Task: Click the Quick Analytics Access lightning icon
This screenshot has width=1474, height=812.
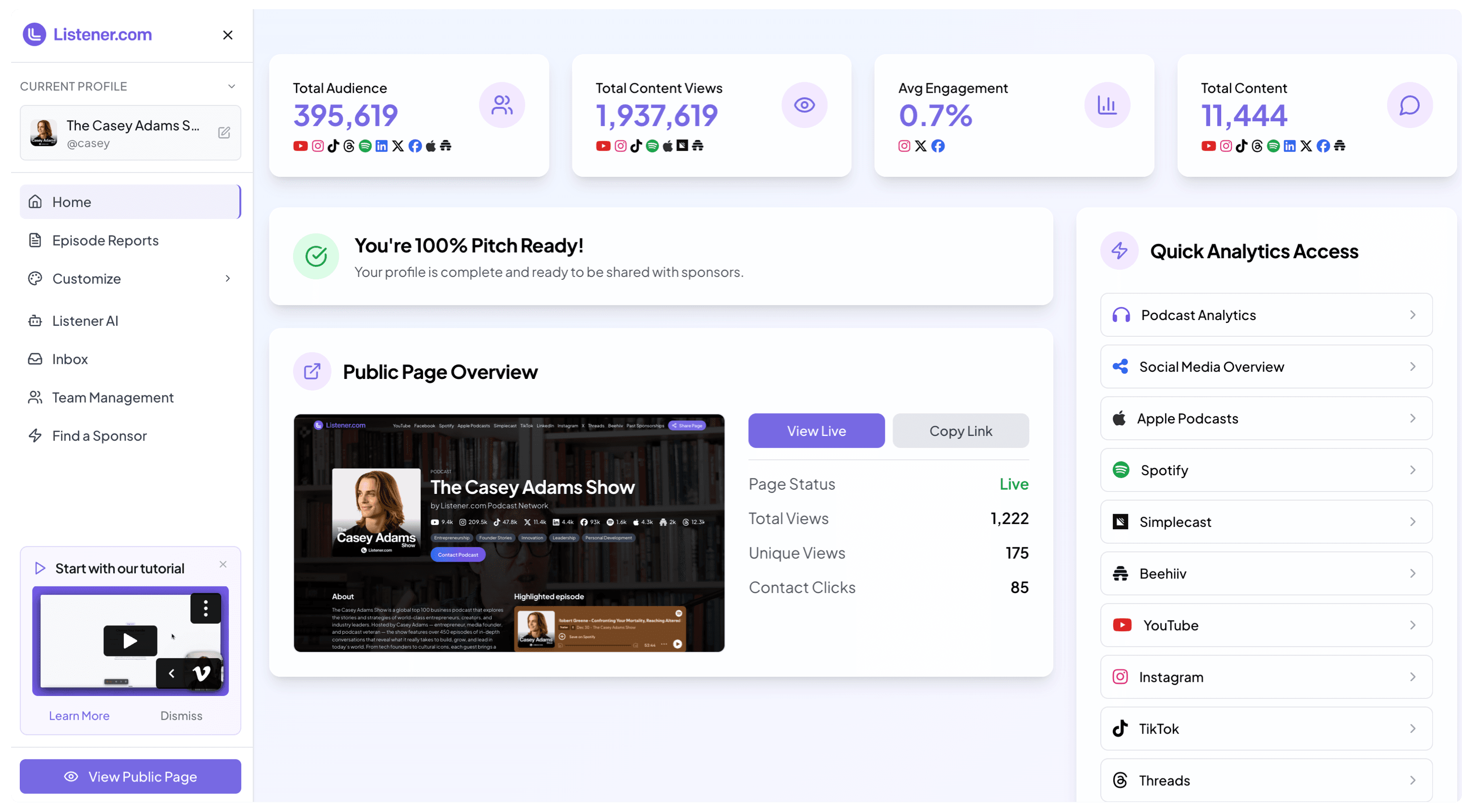Action: pyautogui.click(x=1119, y=250)
